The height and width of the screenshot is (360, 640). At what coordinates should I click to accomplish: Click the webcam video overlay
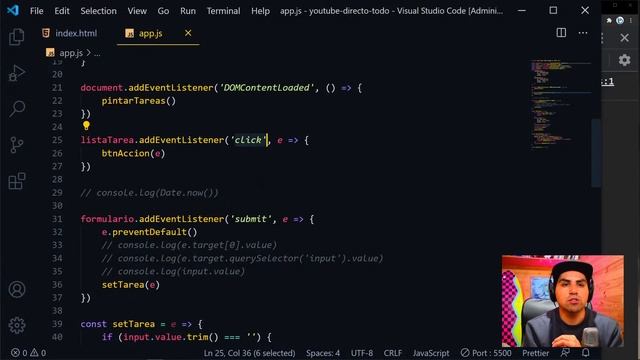click(x=563, y=301)
